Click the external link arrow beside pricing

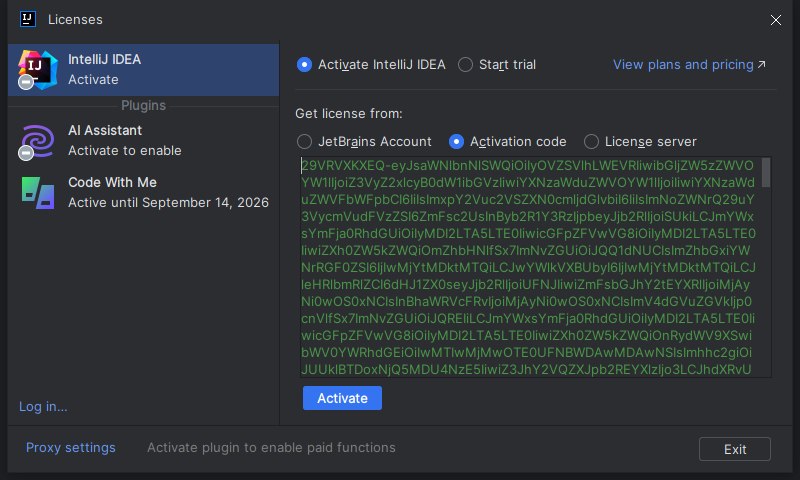[762, 65]
